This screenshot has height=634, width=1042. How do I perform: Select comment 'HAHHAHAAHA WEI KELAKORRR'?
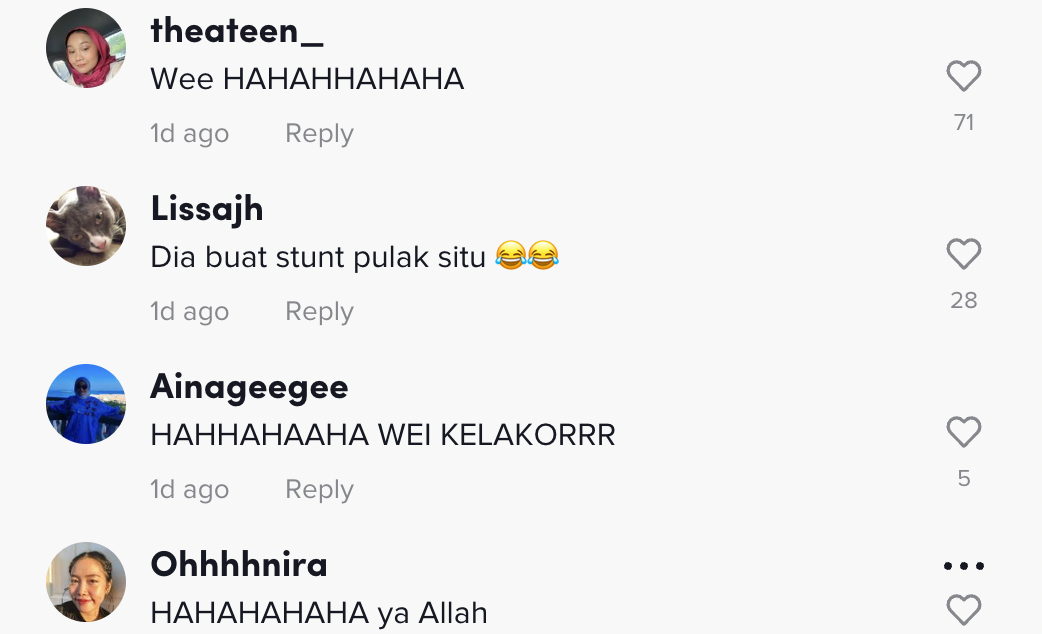[383, 435]
